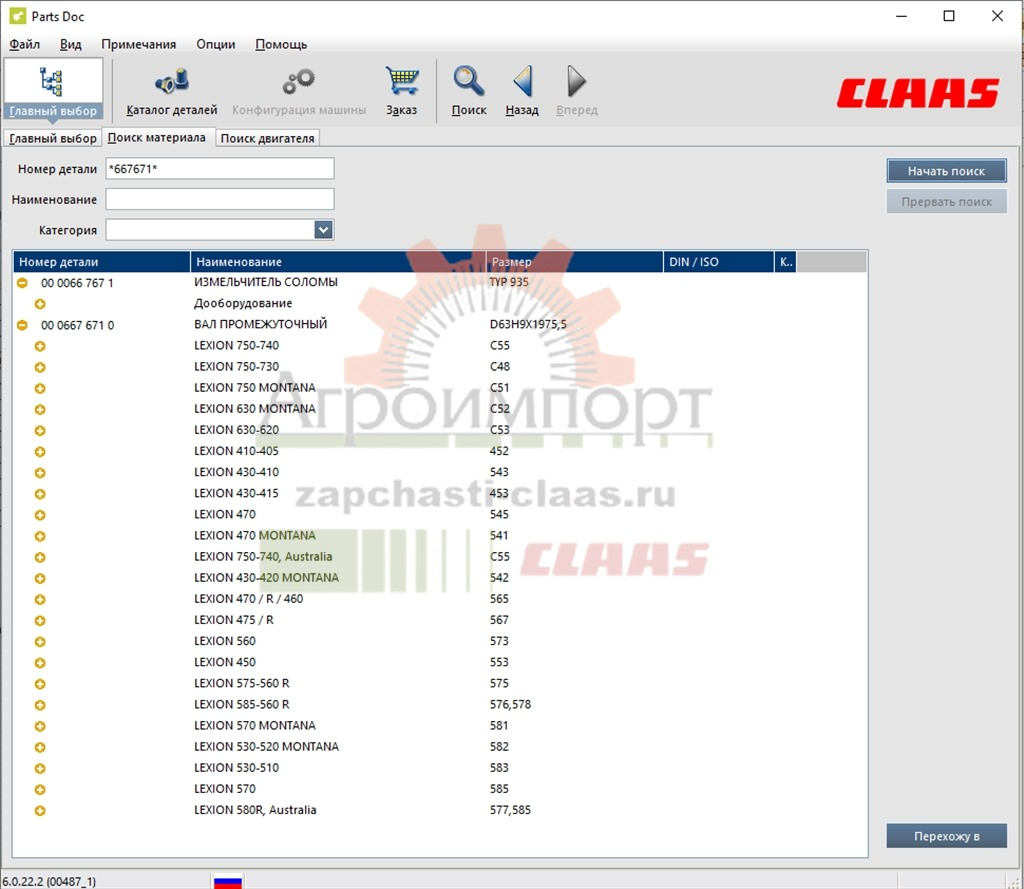Collapse part 00 0667 671 0
The image size is (1024, 889).
pos(22,325)
